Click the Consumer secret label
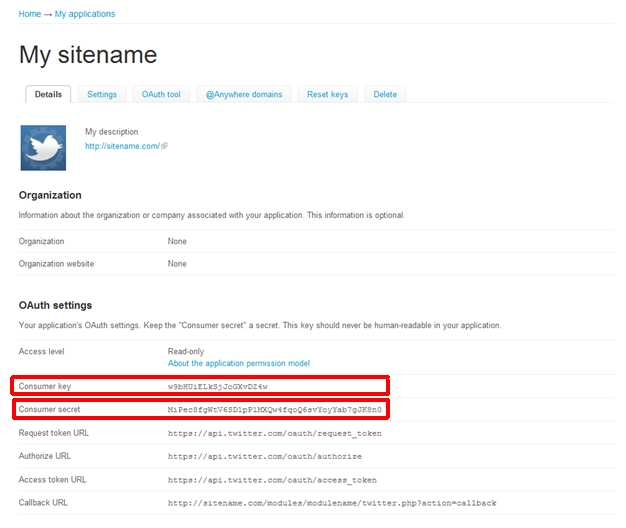This screenshot has height=528, width=626. (x=49, y=409)
